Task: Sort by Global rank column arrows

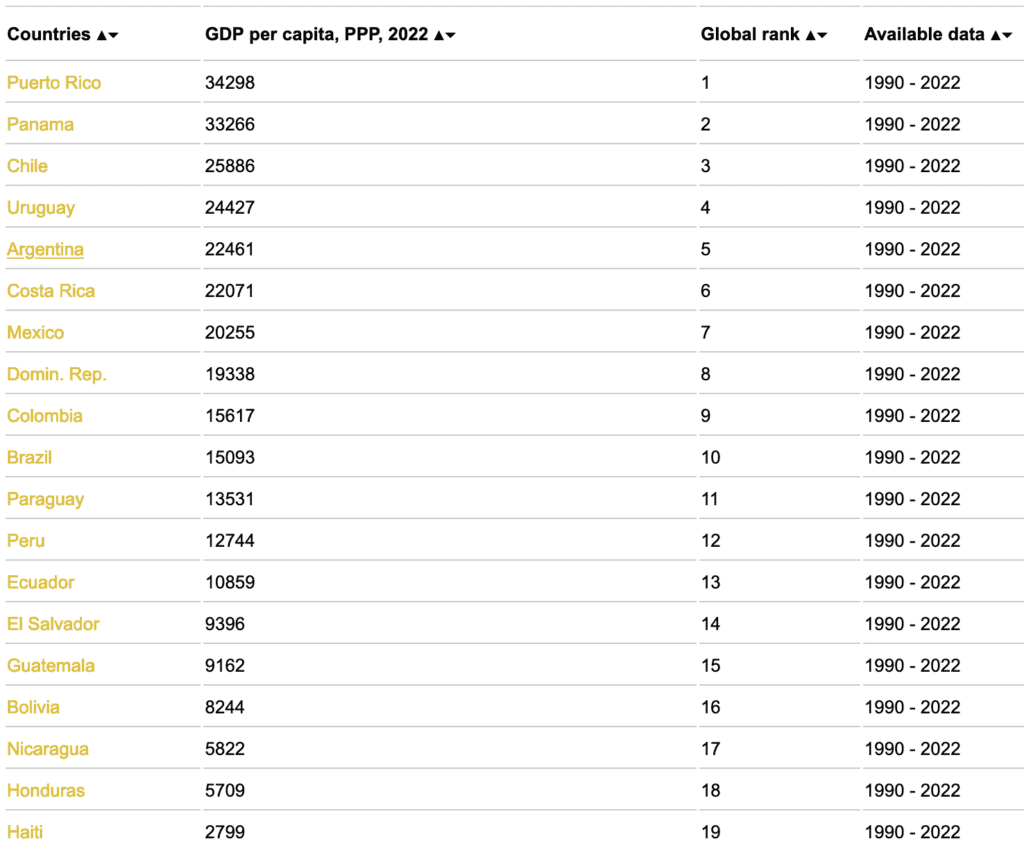Action: 816,35
